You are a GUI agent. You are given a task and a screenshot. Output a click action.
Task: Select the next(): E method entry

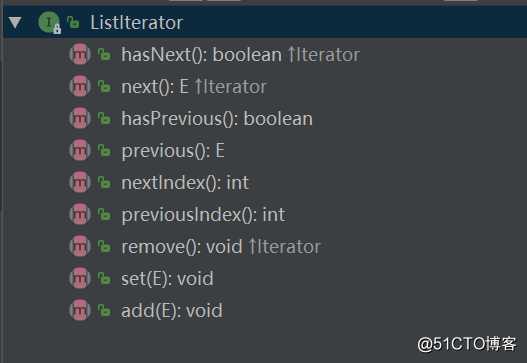[x=194, y=87]
